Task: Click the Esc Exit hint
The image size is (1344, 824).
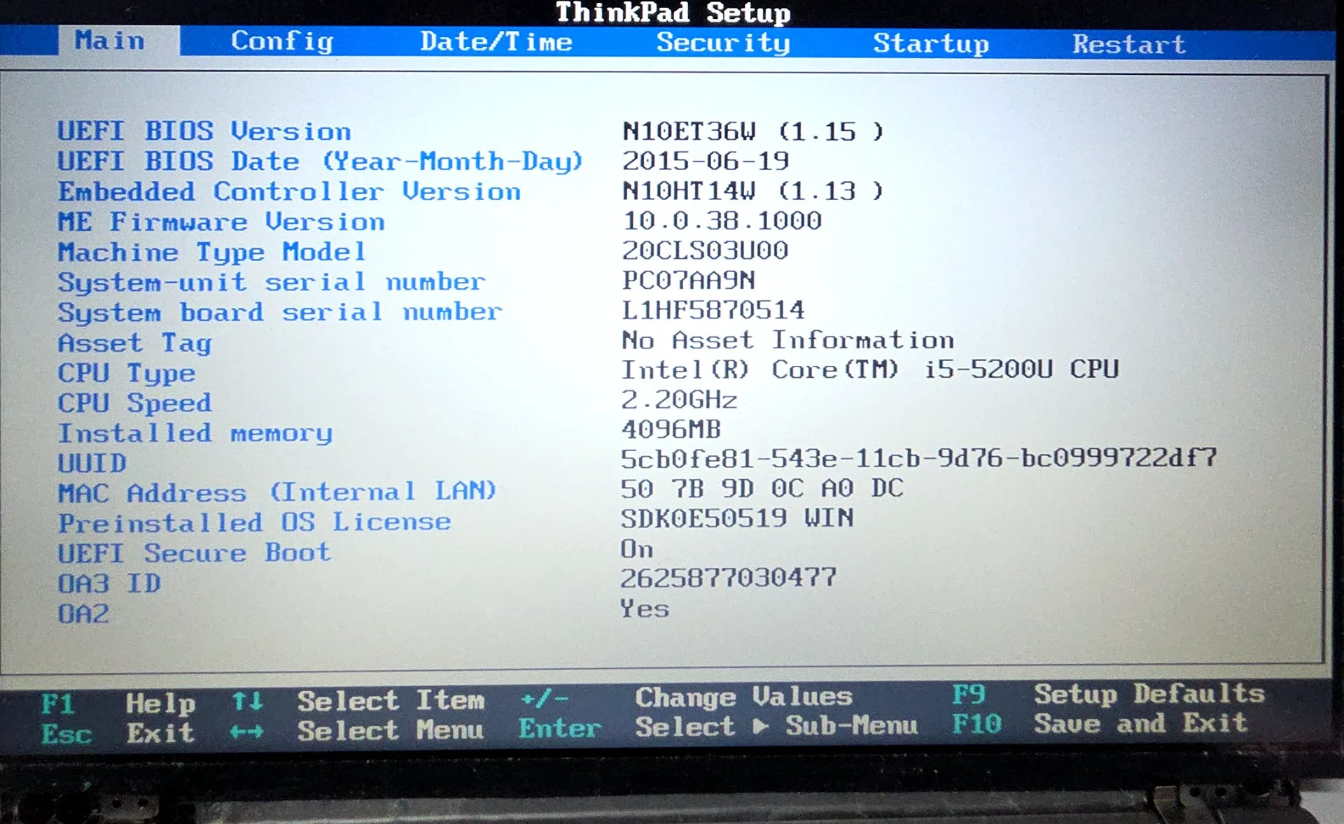Action: click(x=118, y=734)
